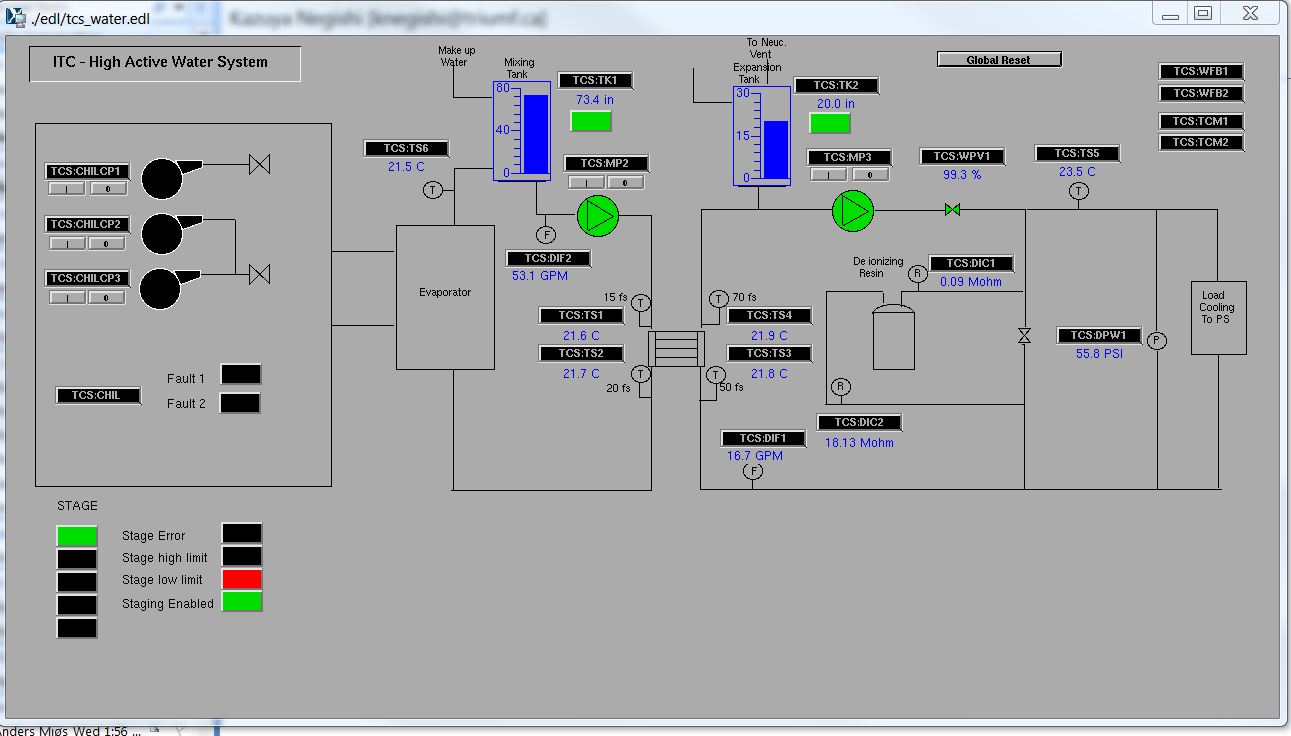Click the Fault 1 indicator box
This screenshot has height=736, width=1291.
tap(240, 374)
